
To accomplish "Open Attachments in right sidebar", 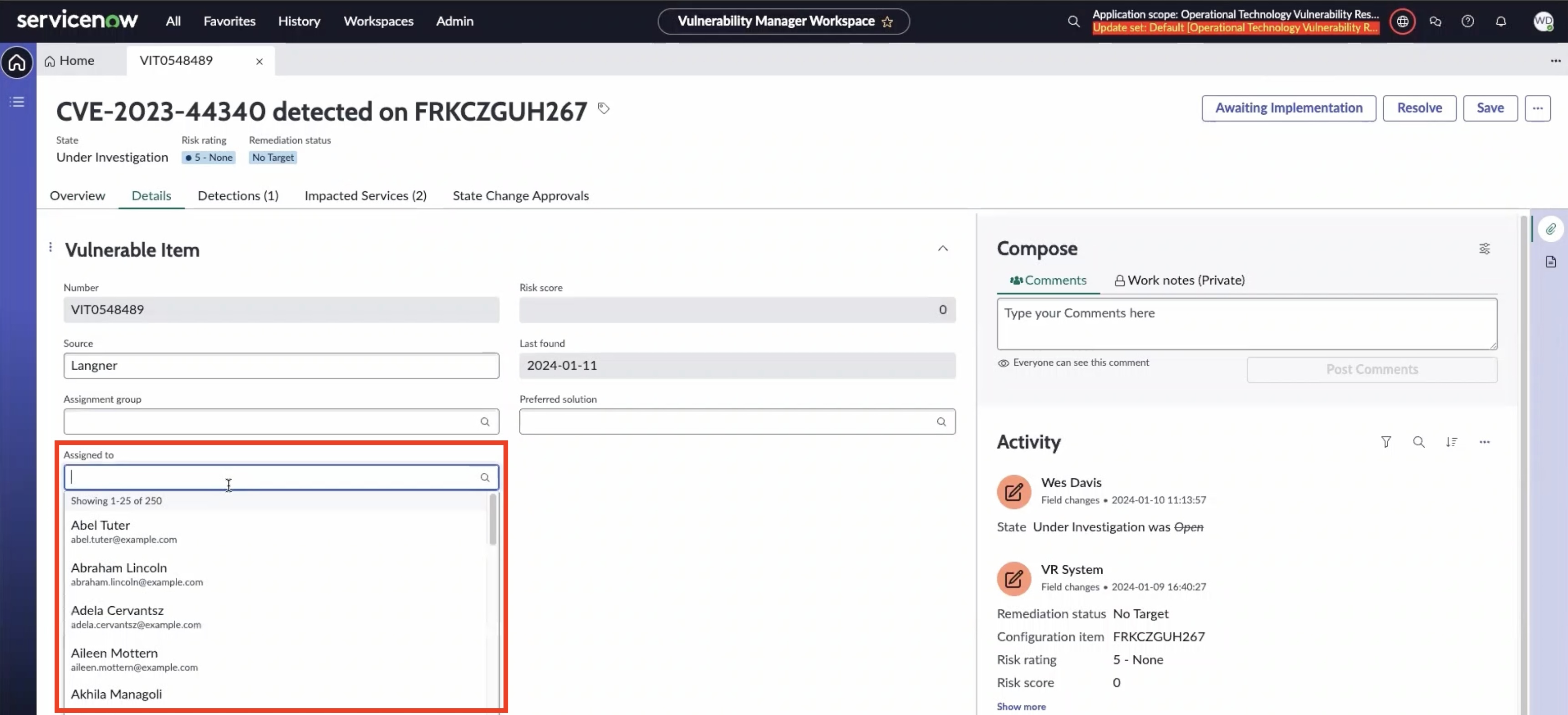I will tap(1551, 229).
